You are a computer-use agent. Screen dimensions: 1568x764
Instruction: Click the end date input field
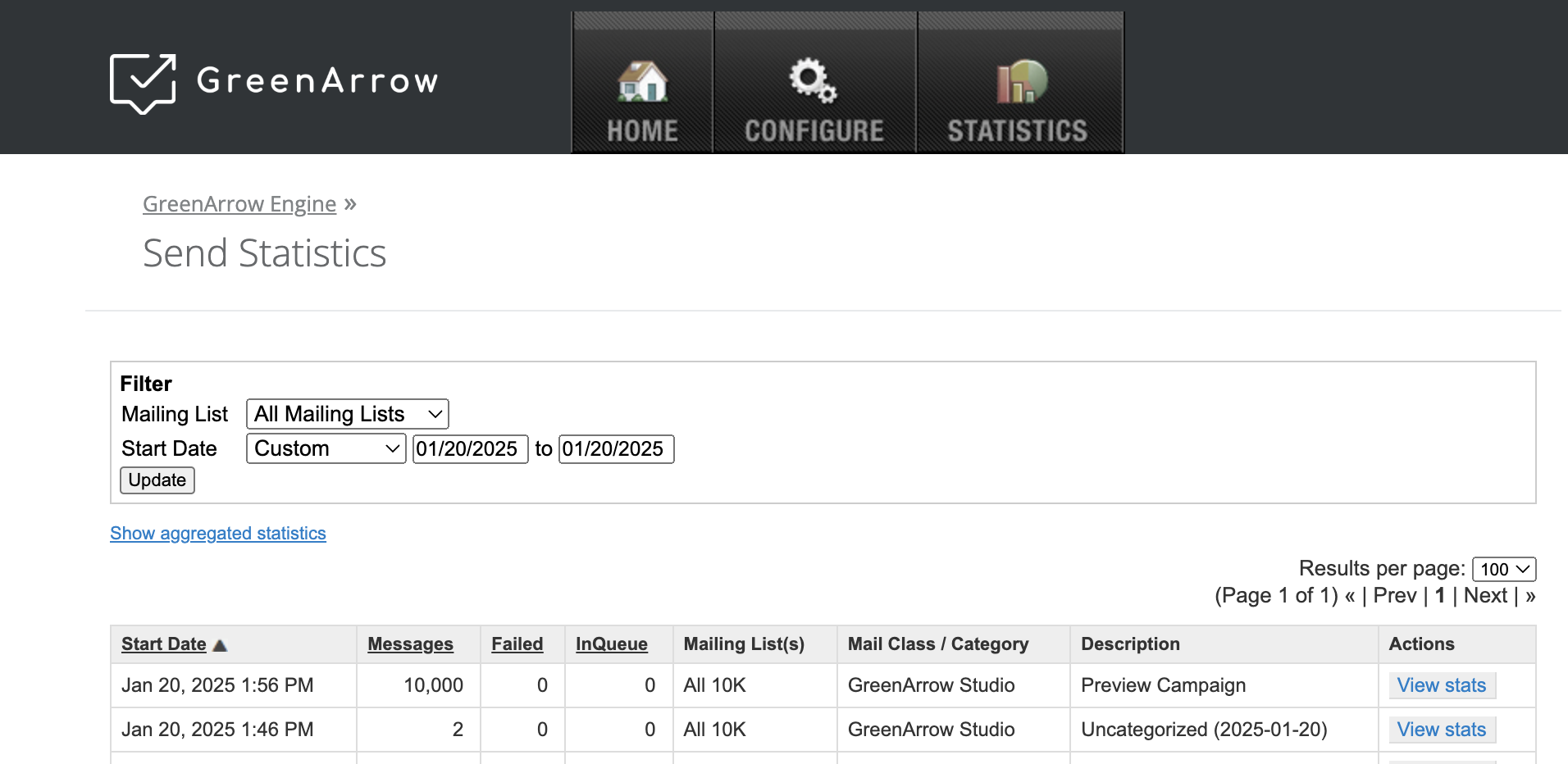616,449
